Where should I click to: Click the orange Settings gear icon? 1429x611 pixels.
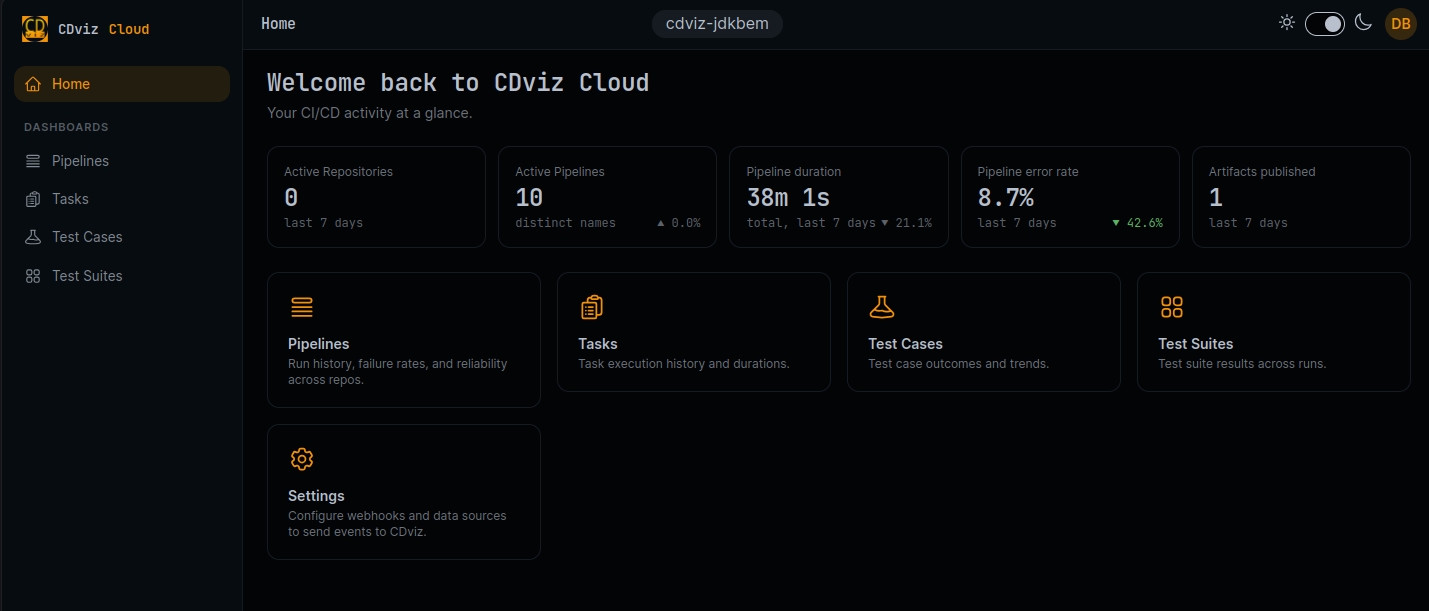click(302, 459)
